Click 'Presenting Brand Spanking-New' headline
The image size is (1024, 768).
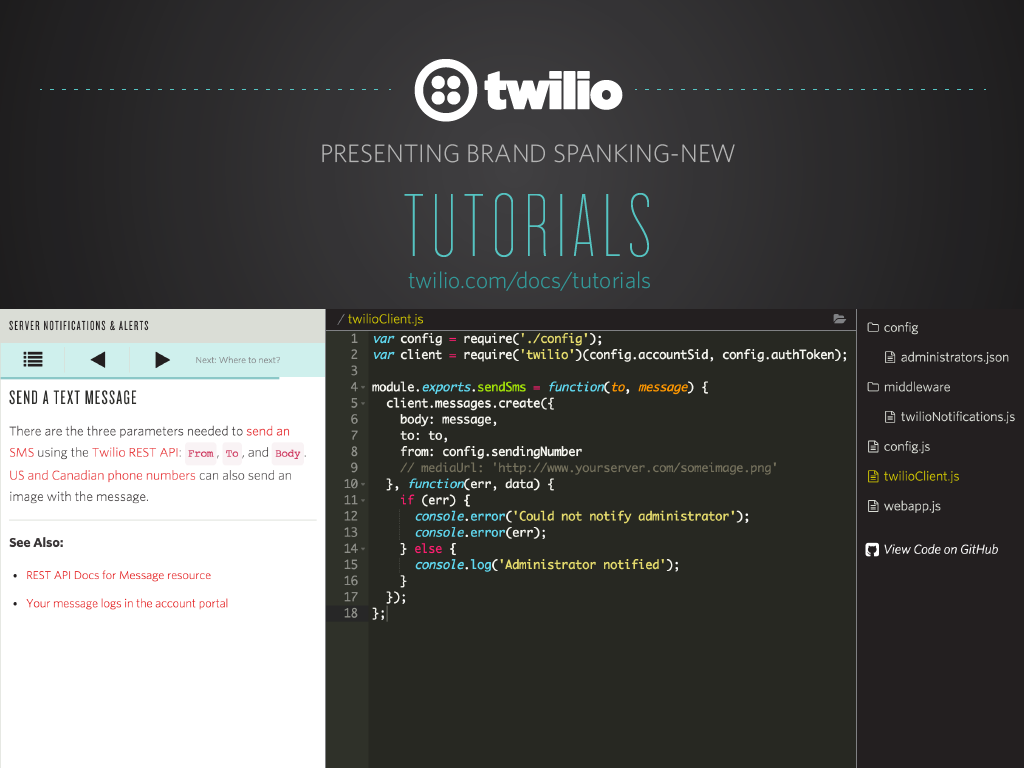(528, 154)
